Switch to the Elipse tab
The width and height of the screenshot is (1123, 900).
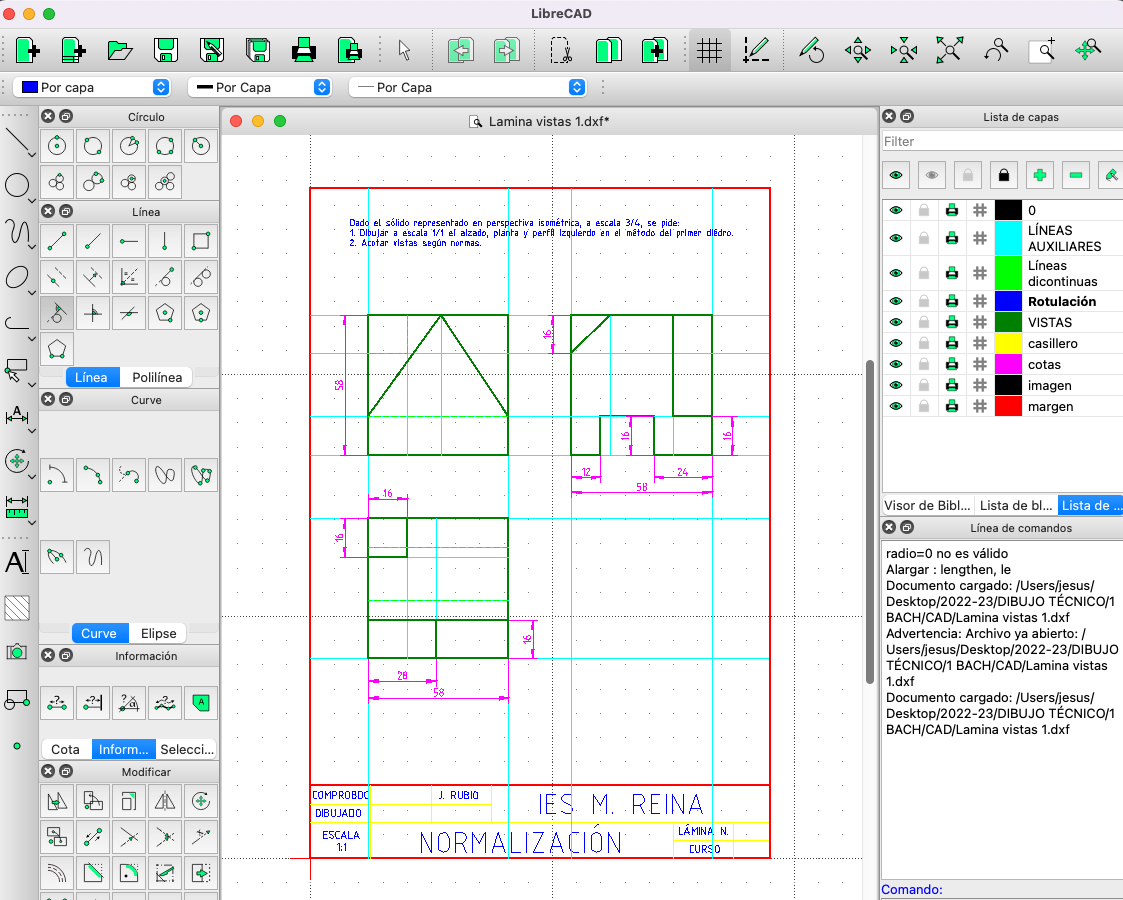(158, 634)
